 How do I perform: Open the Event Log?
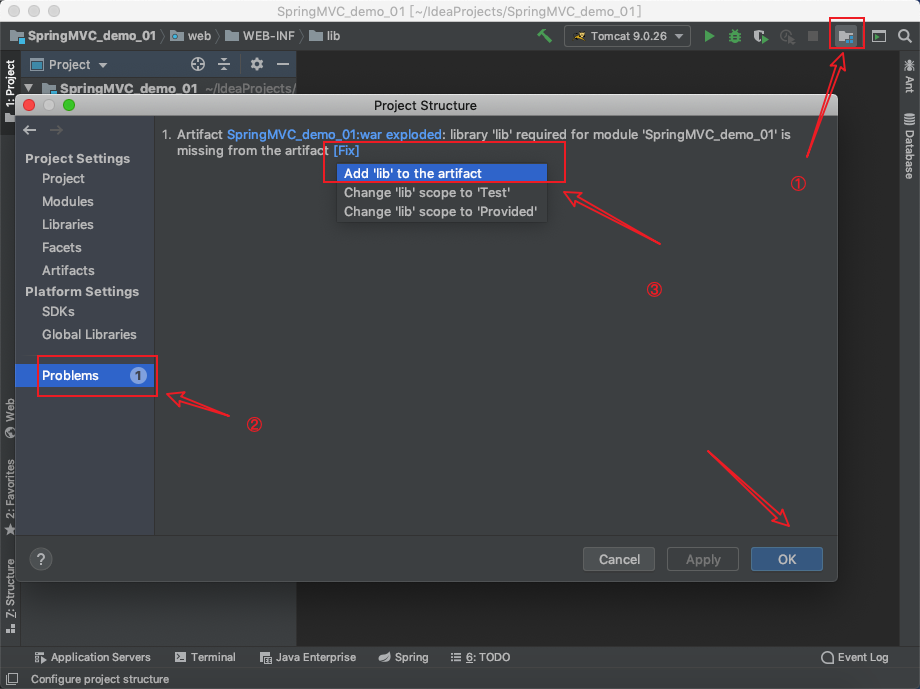click(x=854, y=657)
